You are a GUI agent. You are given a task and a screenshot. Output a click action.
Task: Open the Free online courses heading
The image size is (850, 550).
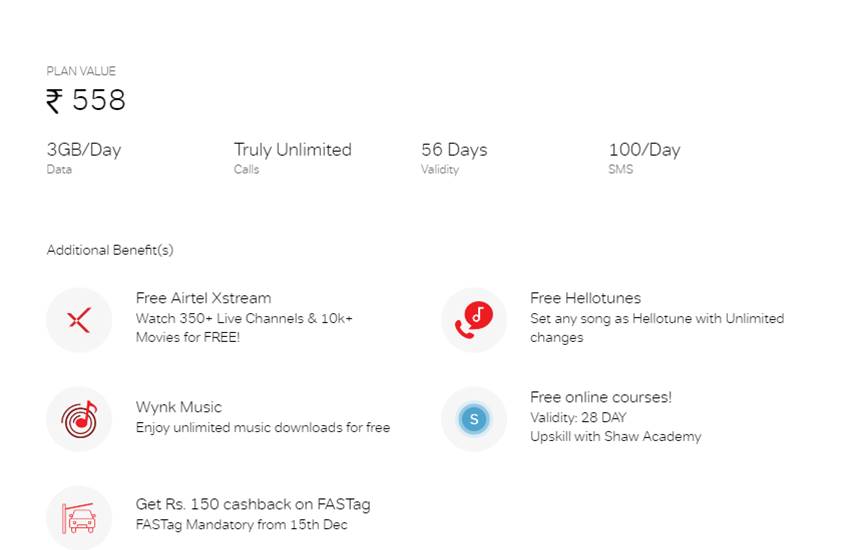coord(601,397)
